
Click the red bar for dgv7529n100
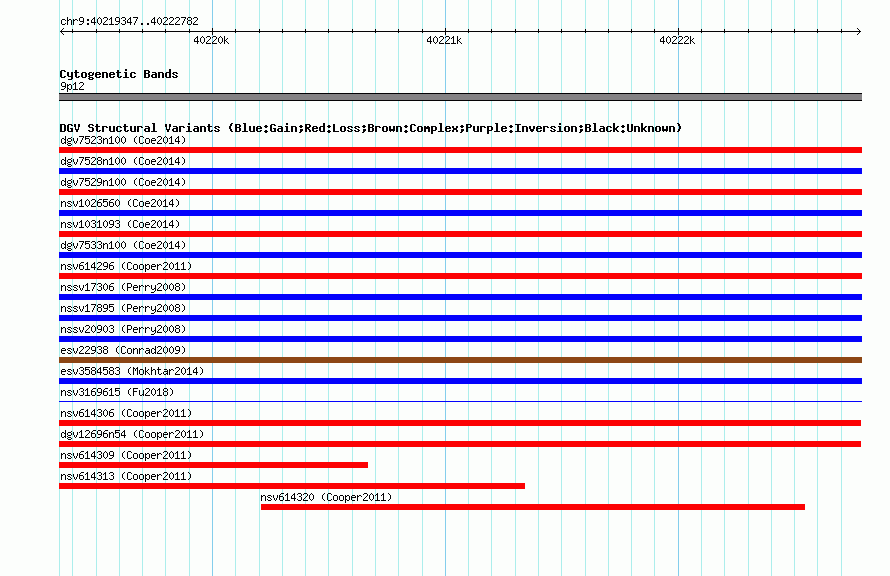pos(460,192)
